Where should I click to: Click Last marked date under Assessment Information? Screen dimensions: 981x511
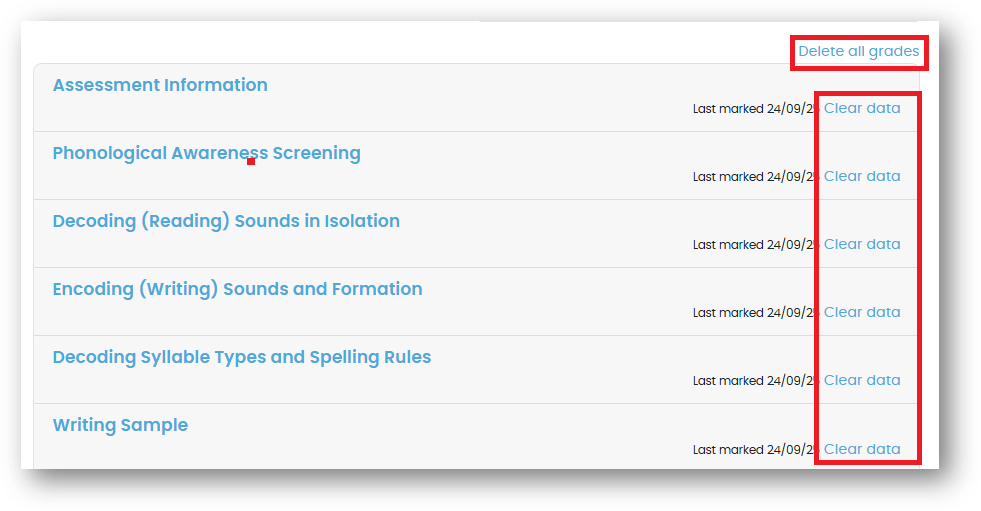pos(755,109)
